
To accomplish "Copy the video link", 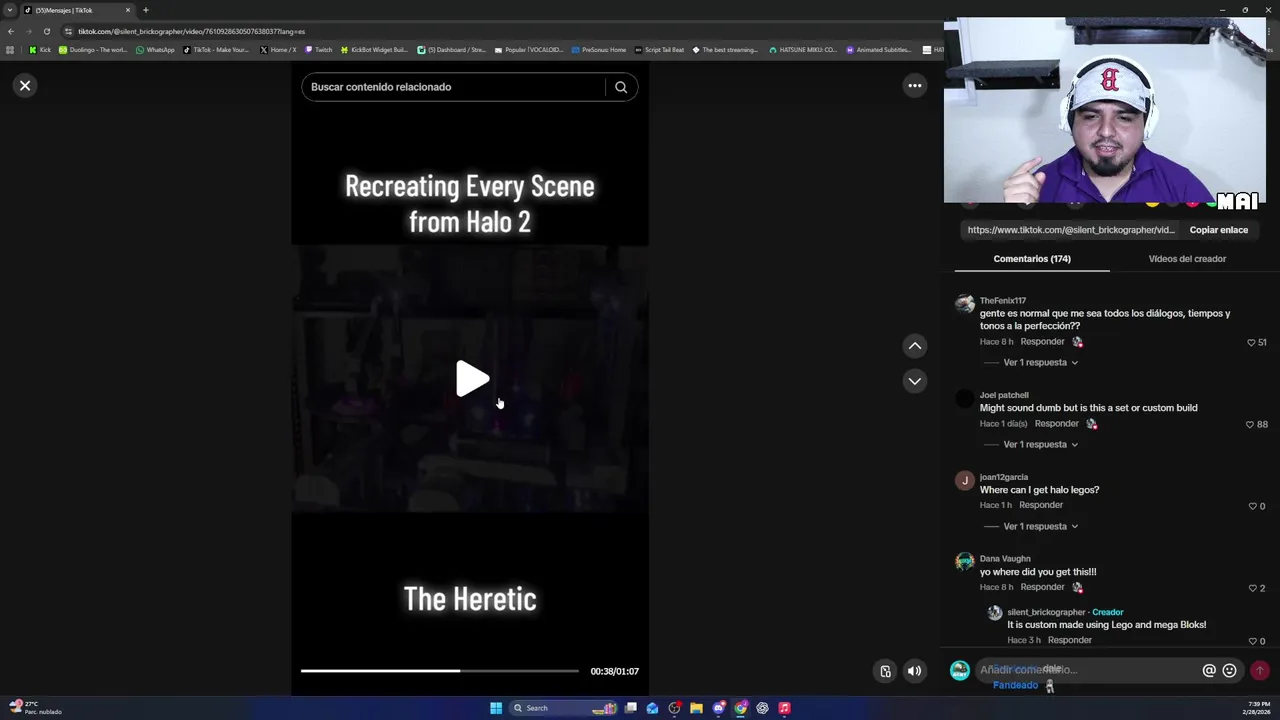I will click(x=1218, y=230).
